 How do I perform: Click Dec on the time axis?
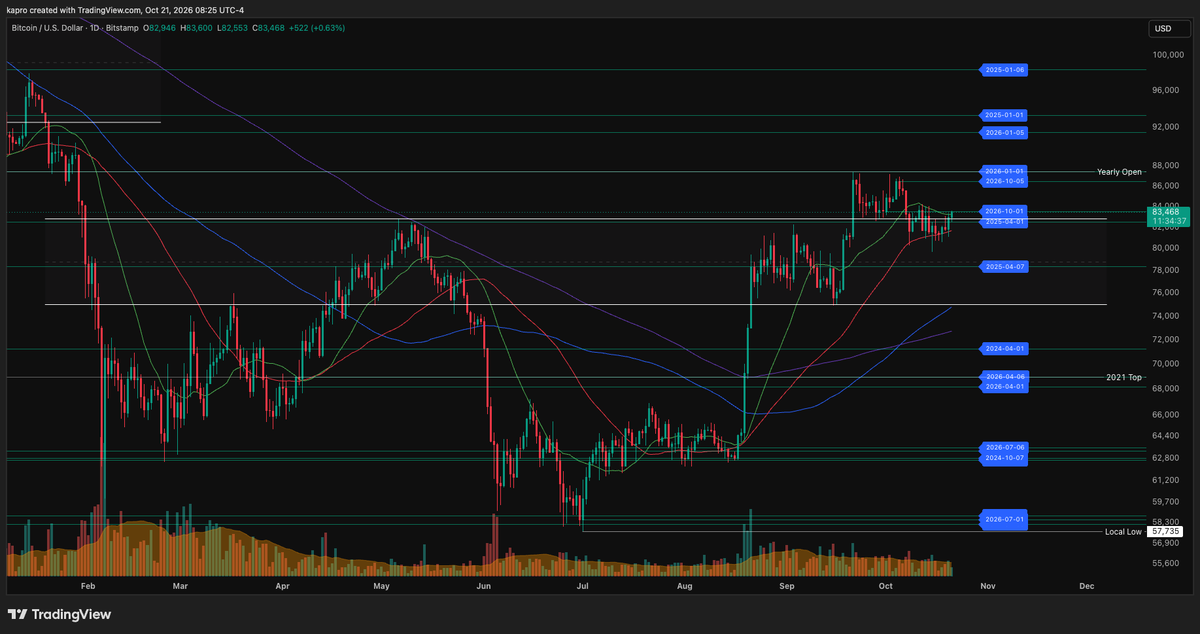1086,585
